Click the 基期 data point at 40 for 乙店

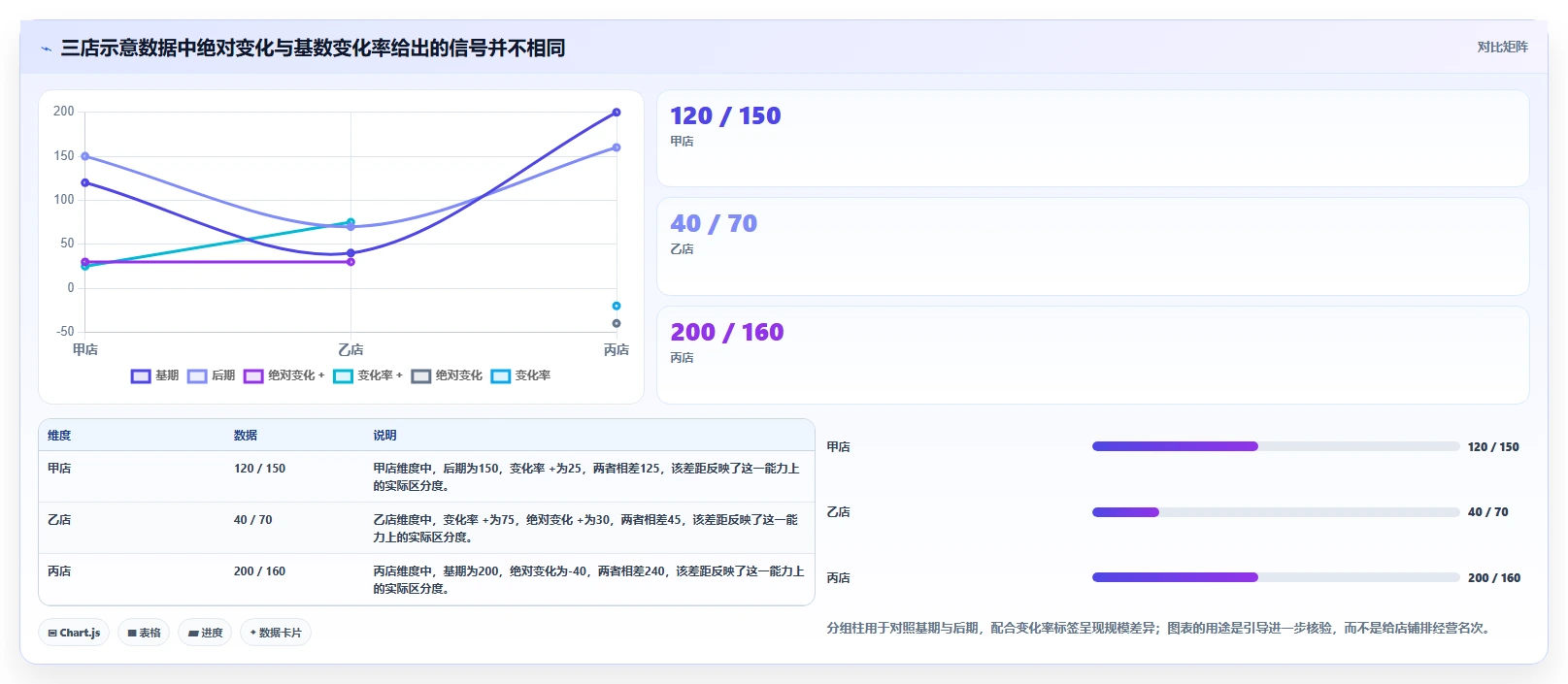click(x=350, y=253)
